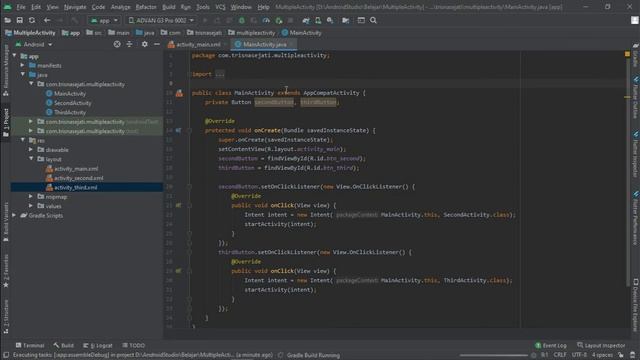Click the Search Everywhere magnifier icon

tap(373, 20)
